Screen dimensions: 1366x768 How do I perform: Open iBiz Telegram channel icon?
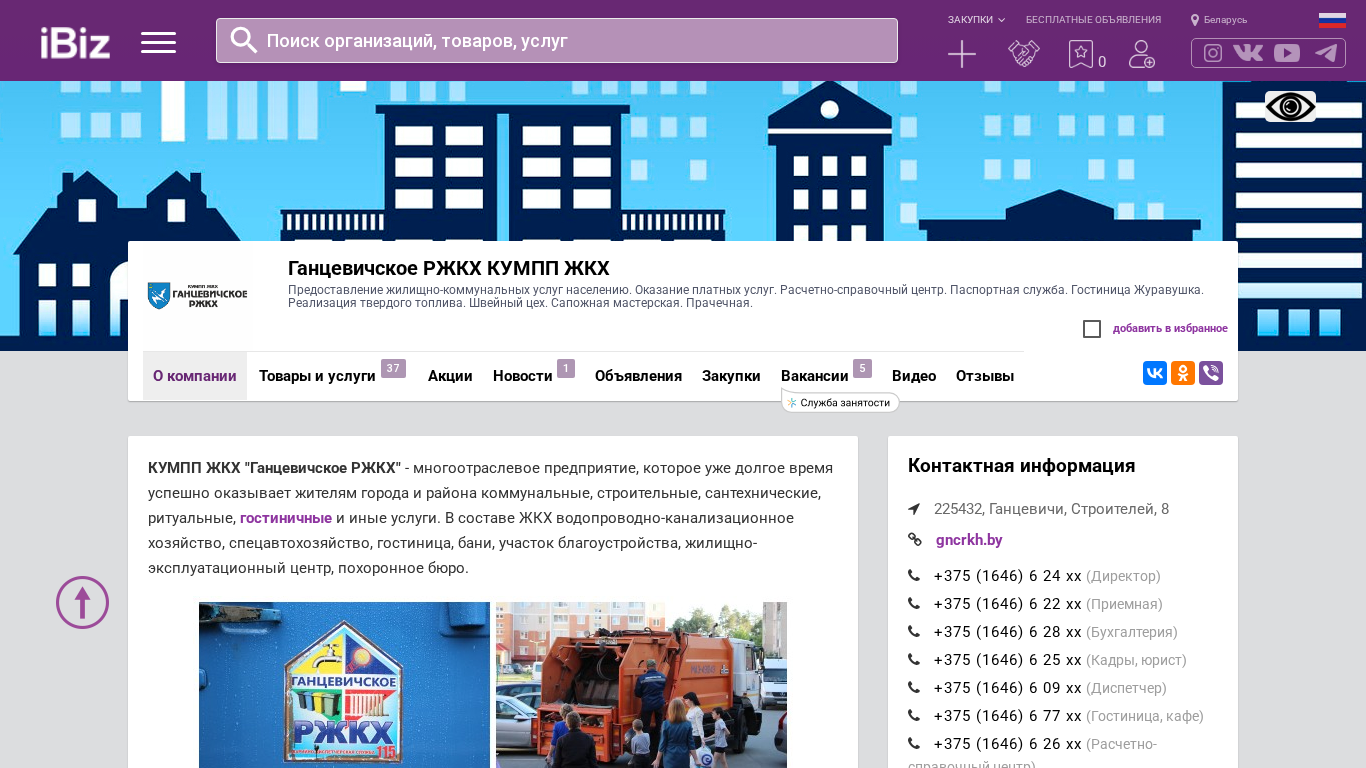pos(1326,53)
